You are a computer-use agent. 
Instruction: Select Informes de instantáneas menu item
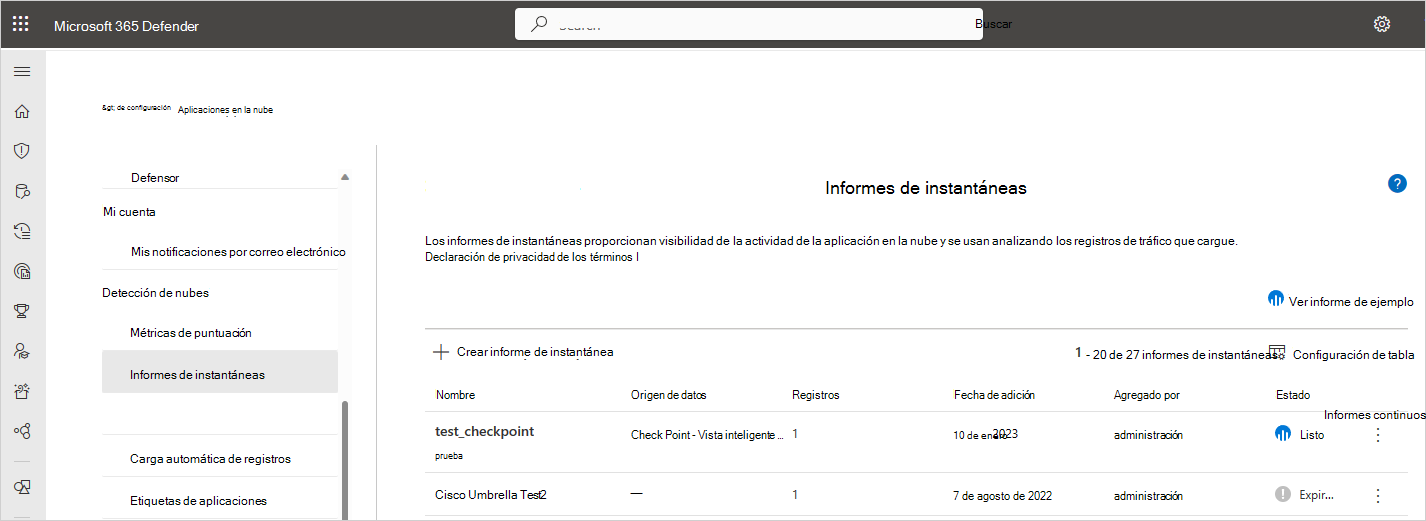pyautogui.click(x=220, y=372)
